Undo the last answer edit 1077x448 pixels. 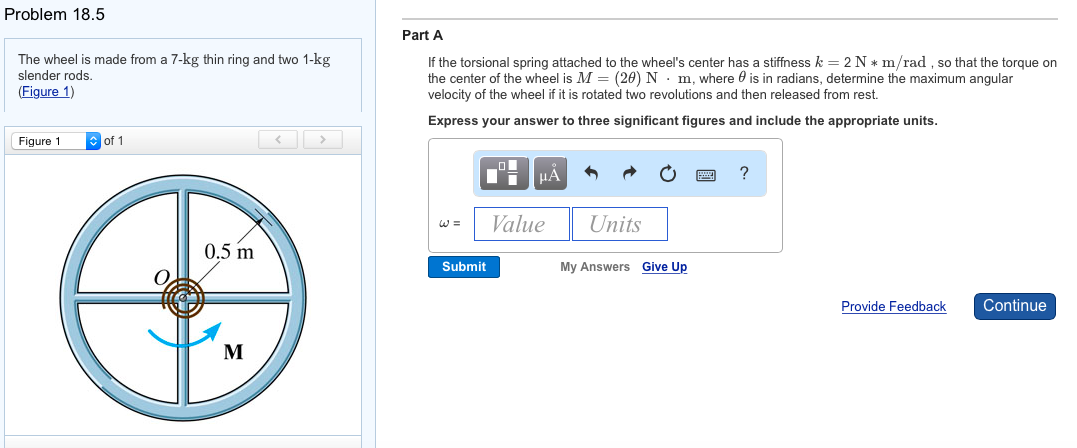591,174
